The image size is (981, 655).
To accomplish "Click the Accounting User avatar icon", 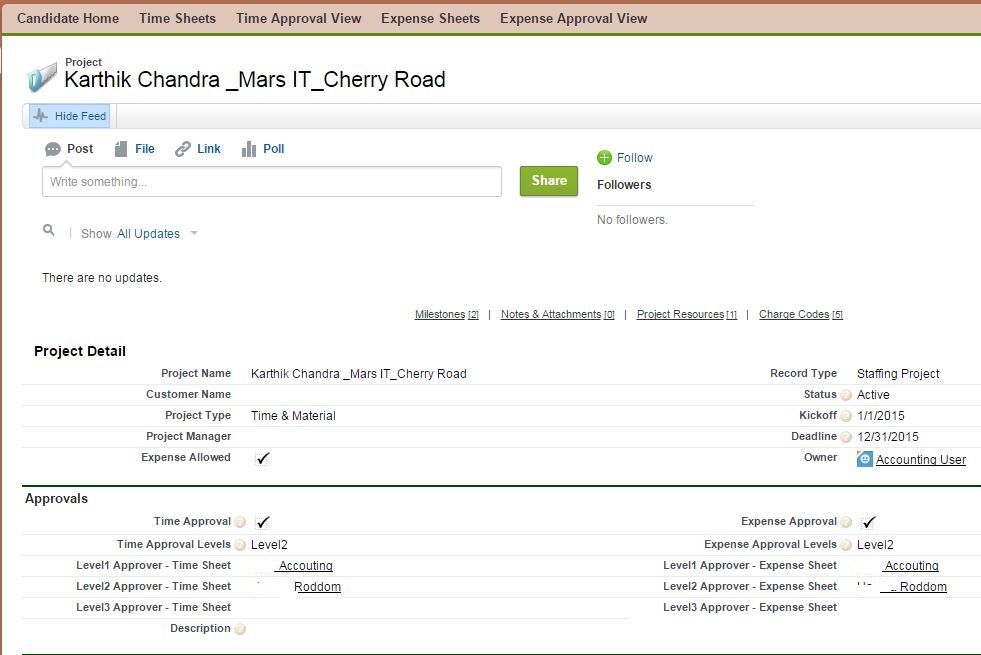I will click(x=864, y=459).
